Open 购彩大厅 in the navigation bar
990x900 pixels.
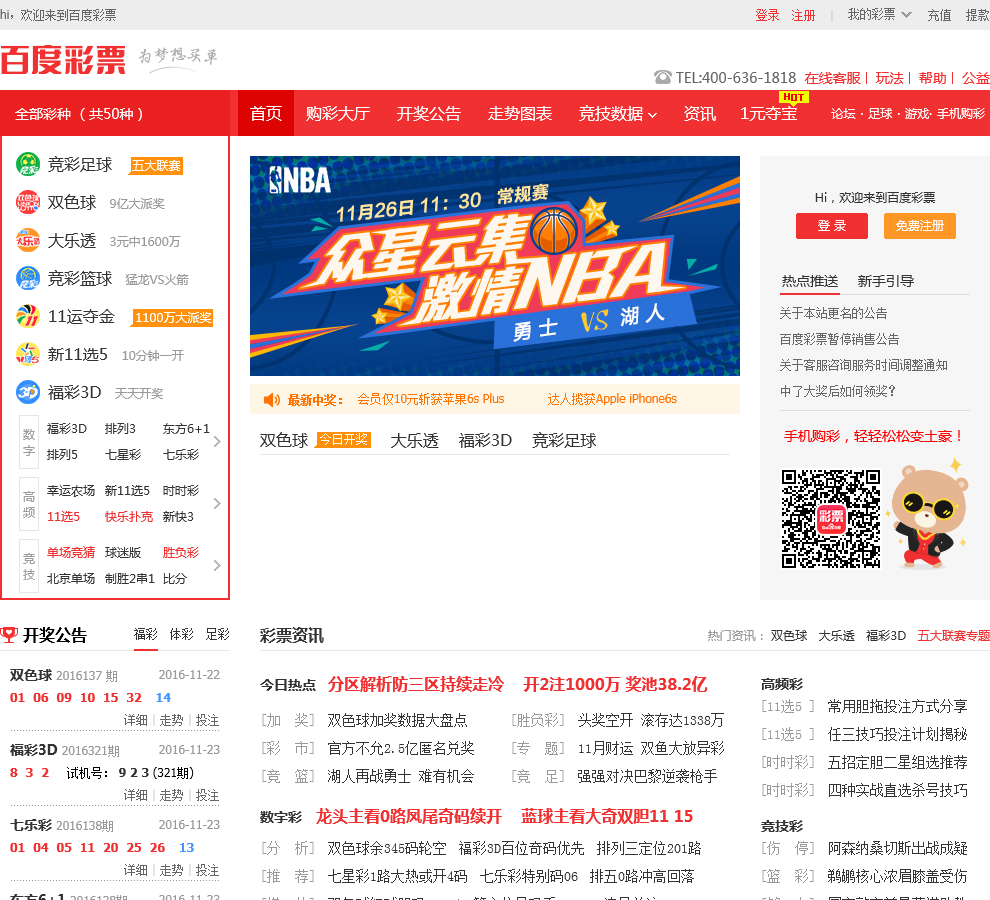(x=338, y=114)
